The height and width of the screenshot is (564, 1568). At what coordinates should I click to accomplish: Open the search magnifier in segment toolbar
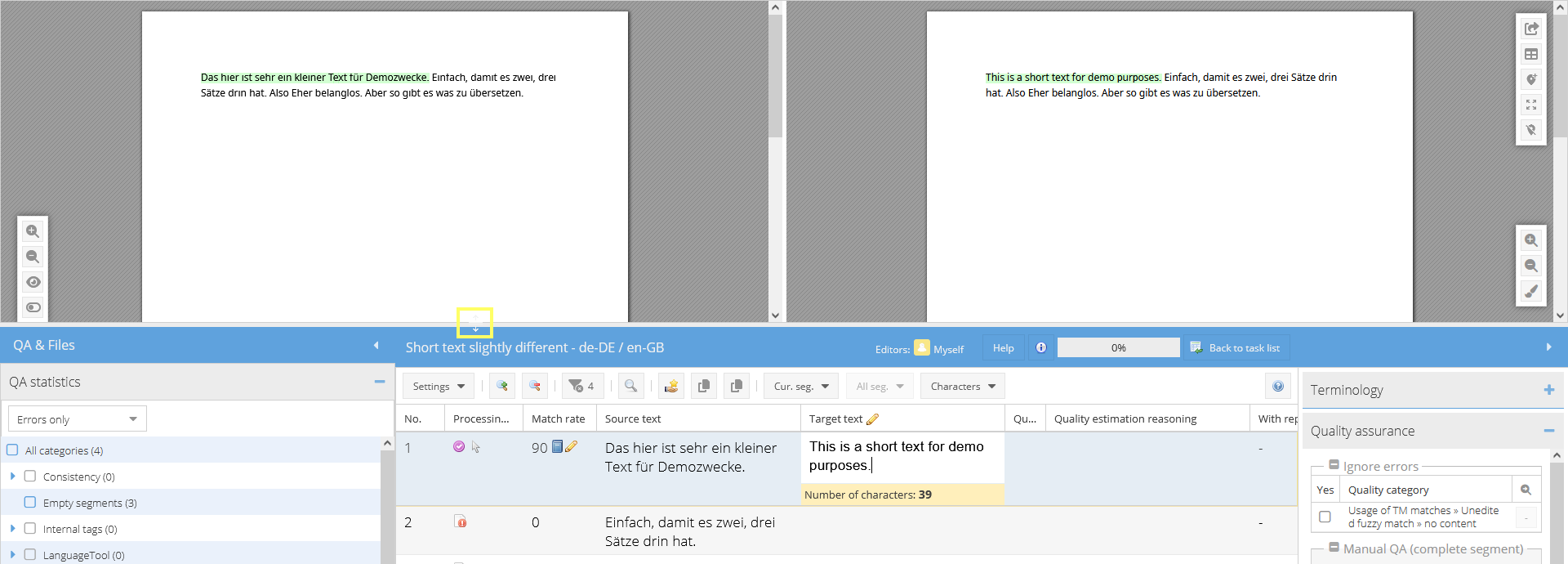(630, 386)
